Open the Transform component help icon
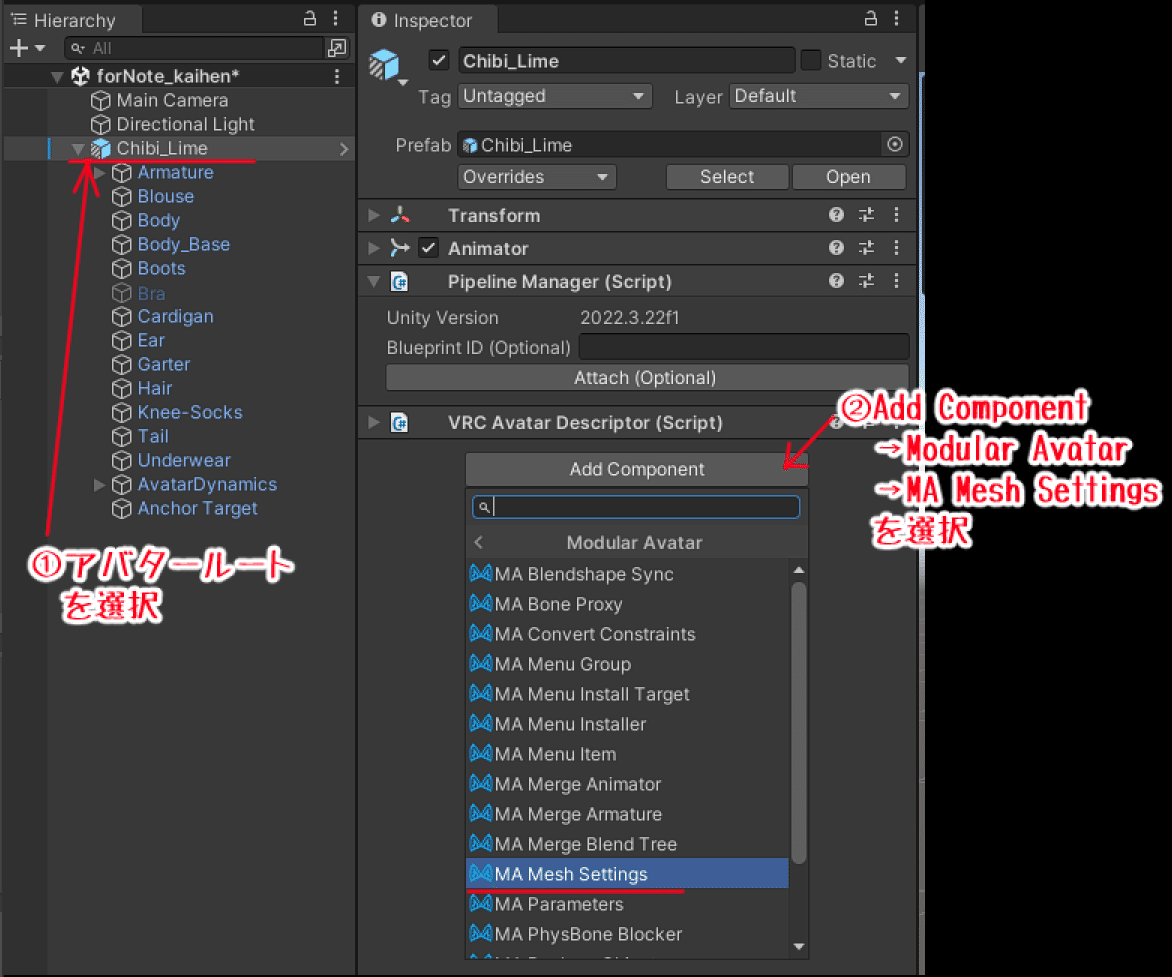Image resolution: width=1172 pixels, height=977 pixels. click(x=836, y=215)
